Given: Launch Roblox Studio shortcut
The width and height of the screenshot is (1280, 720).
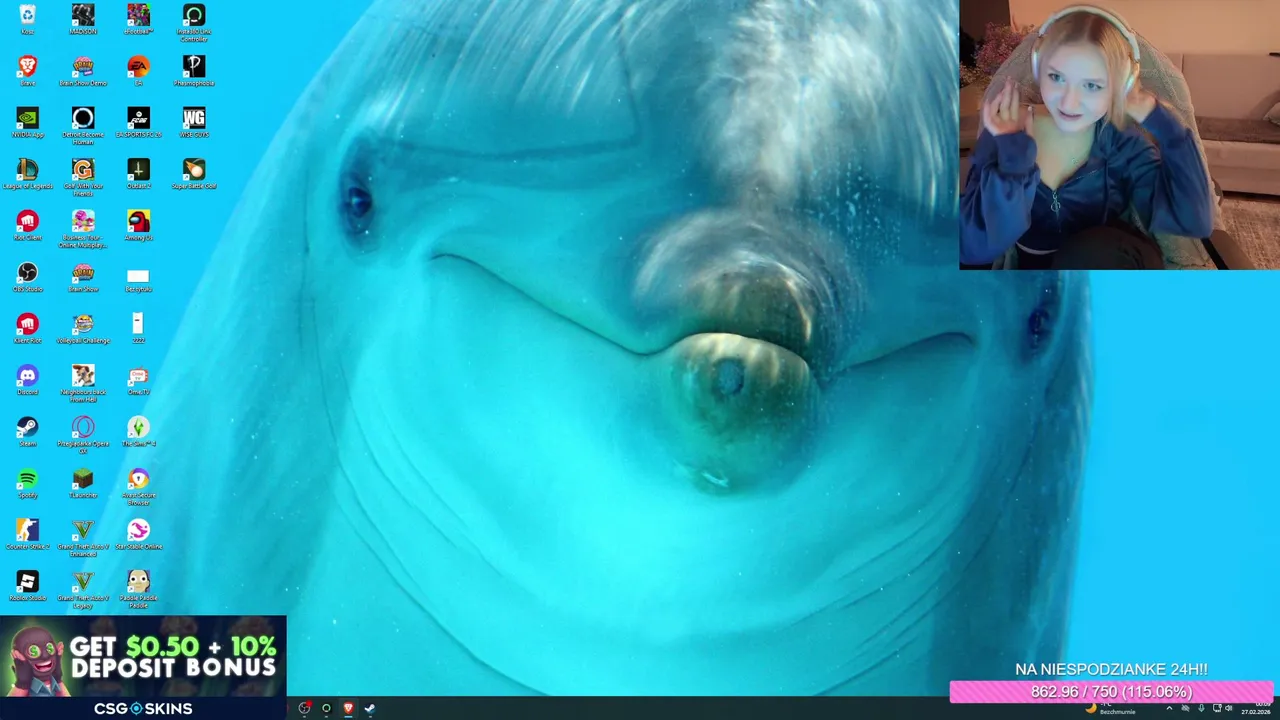Looking at the screenshot, I should 27,587.
